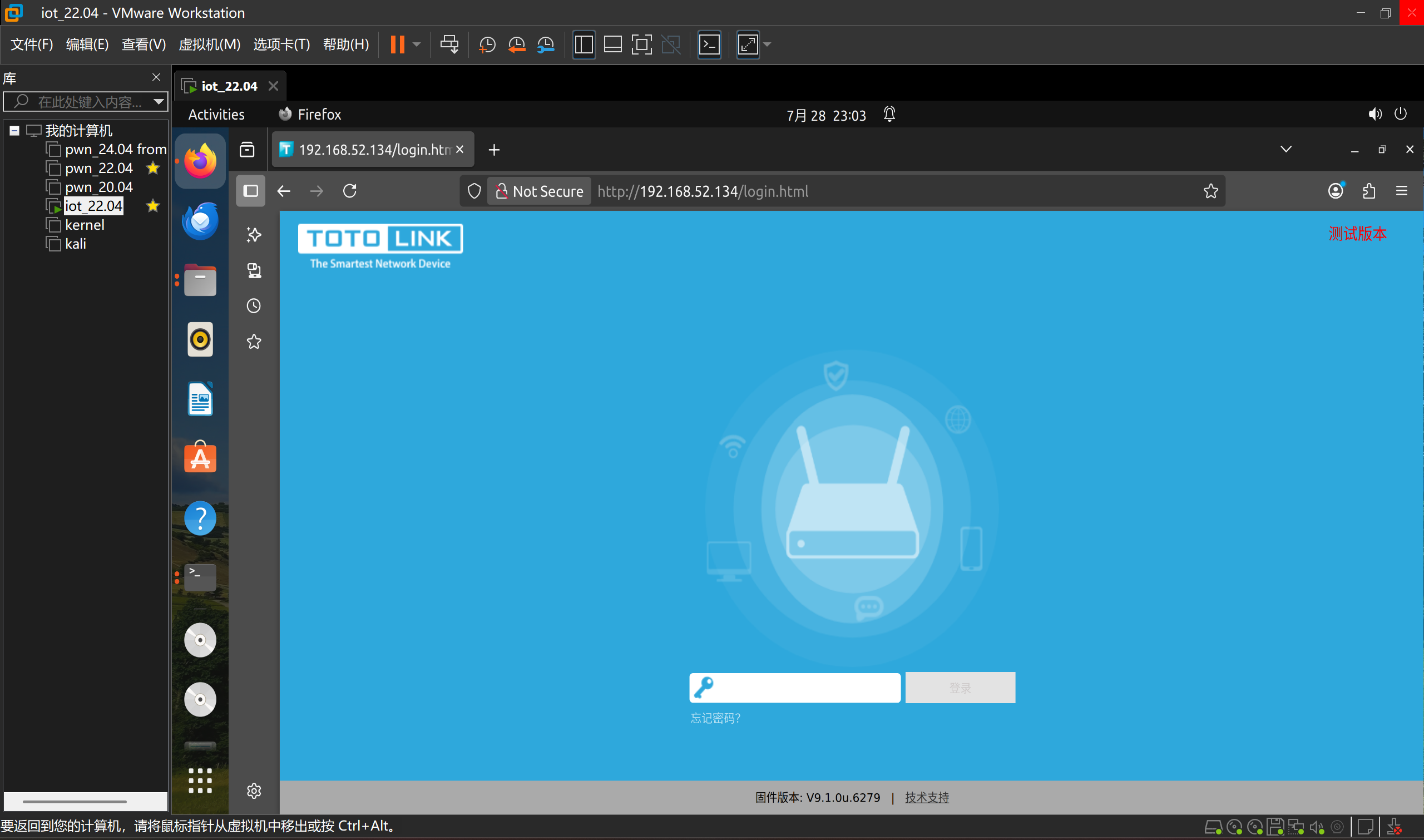Open Ubuntu Software from the dock
The height and width of the screenshot is (840, 1424).
[x=200, y=457]
